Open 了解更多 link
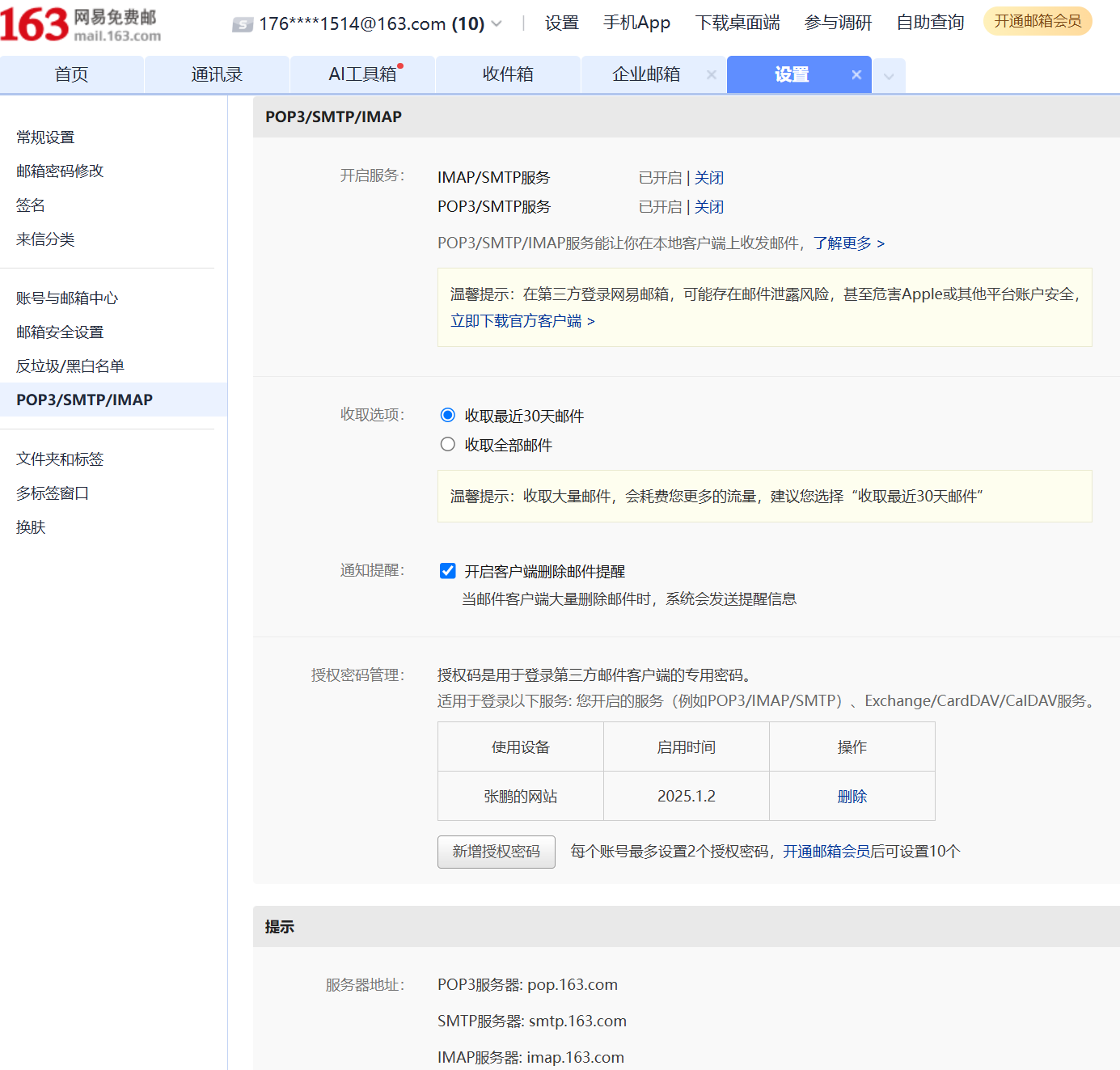Image resolution: width=1120 pixels, height=1070 pixels. click(848, 243)
